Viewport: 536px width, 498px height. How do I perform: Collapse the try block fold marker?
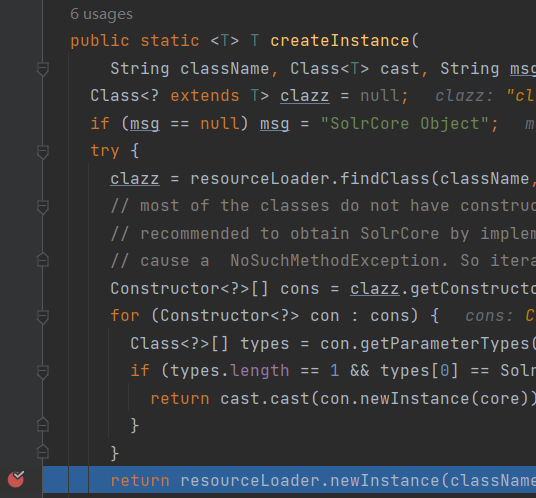pos(43,152)
